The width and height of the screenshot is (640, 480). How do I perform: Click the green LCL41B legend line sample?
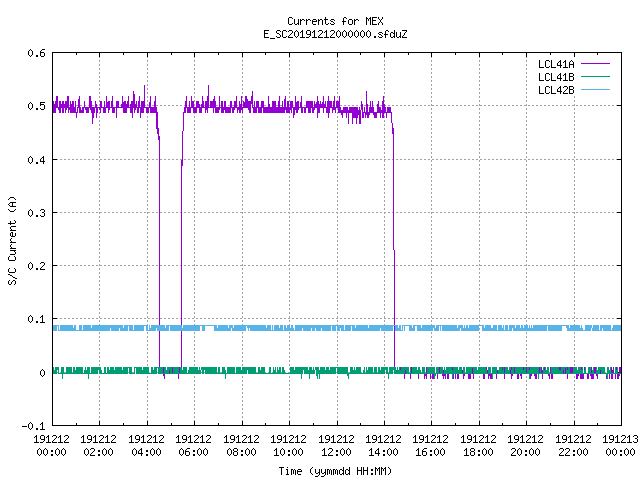pos(595,77)
